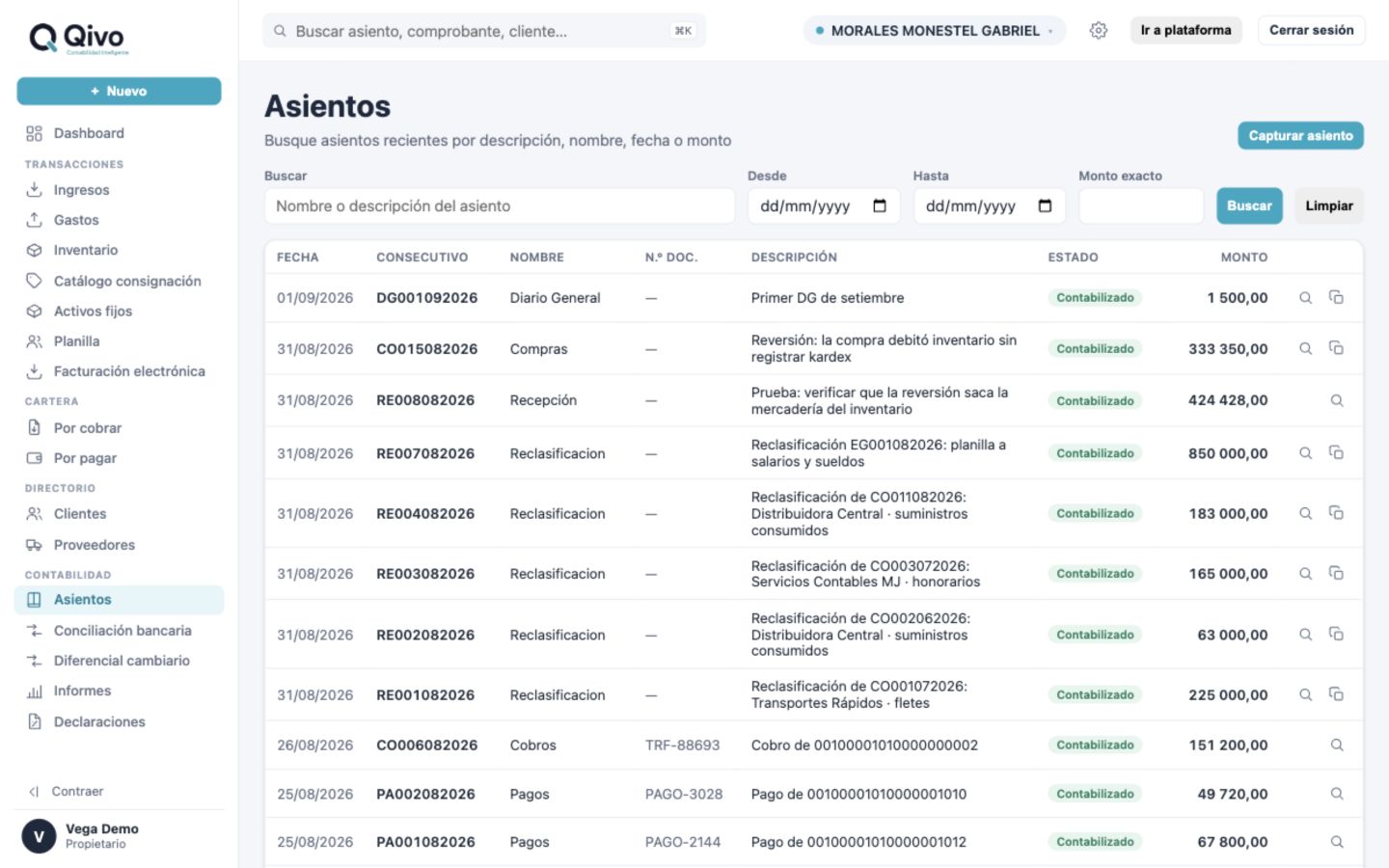Open magnifier for entry RE004082026
The image size is (1389, 868).
pyautogui.click(x=1305, y=514)
